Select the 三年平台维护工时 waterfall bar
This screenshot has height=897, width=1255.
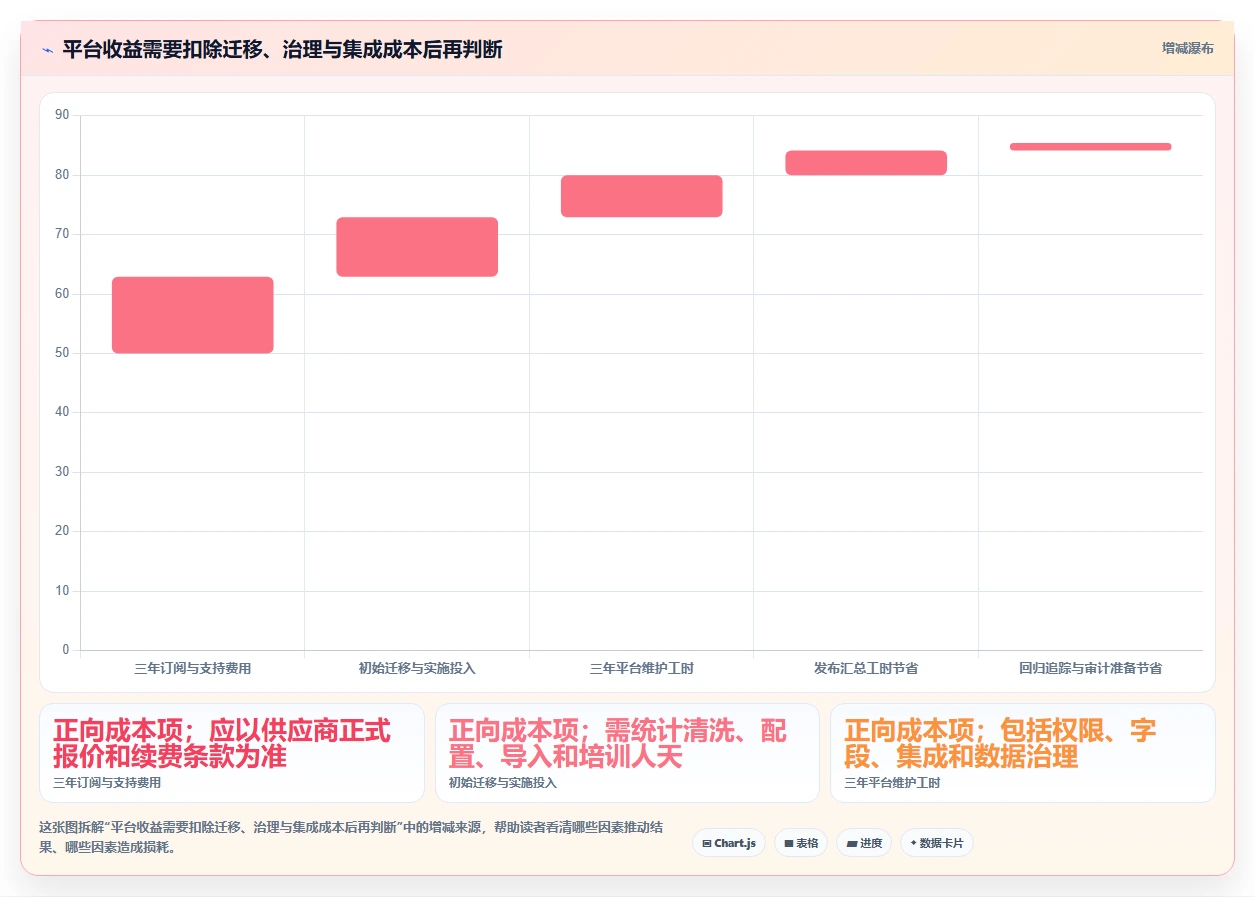click(641, 196)
